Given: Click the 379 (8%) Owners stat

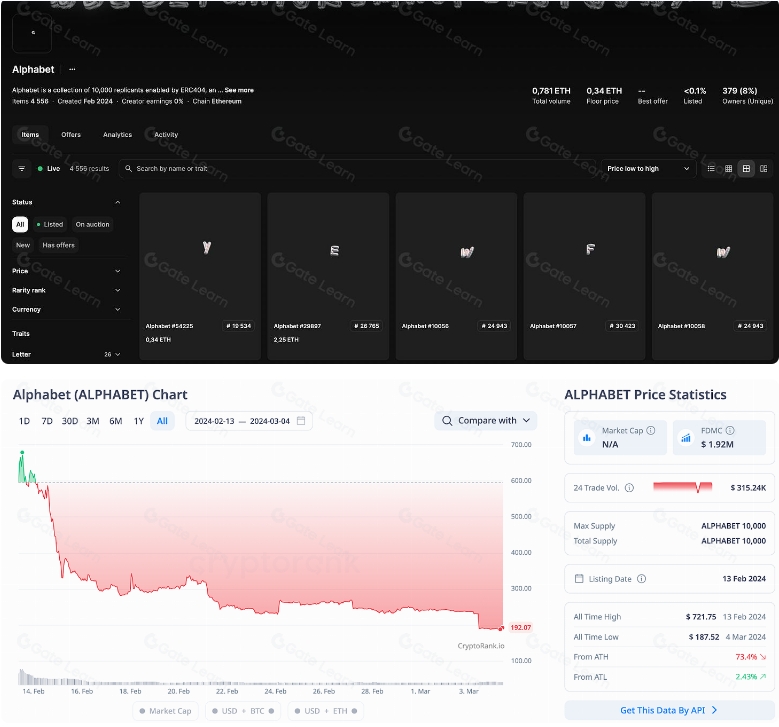Looking at the screenshot, I should 747,95.
